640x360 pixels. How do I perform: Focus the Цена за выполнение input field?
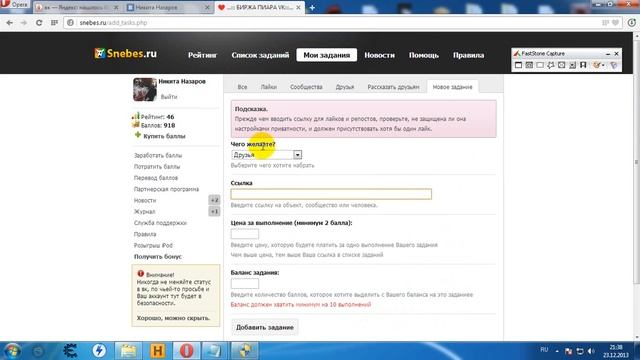(244, 233)
